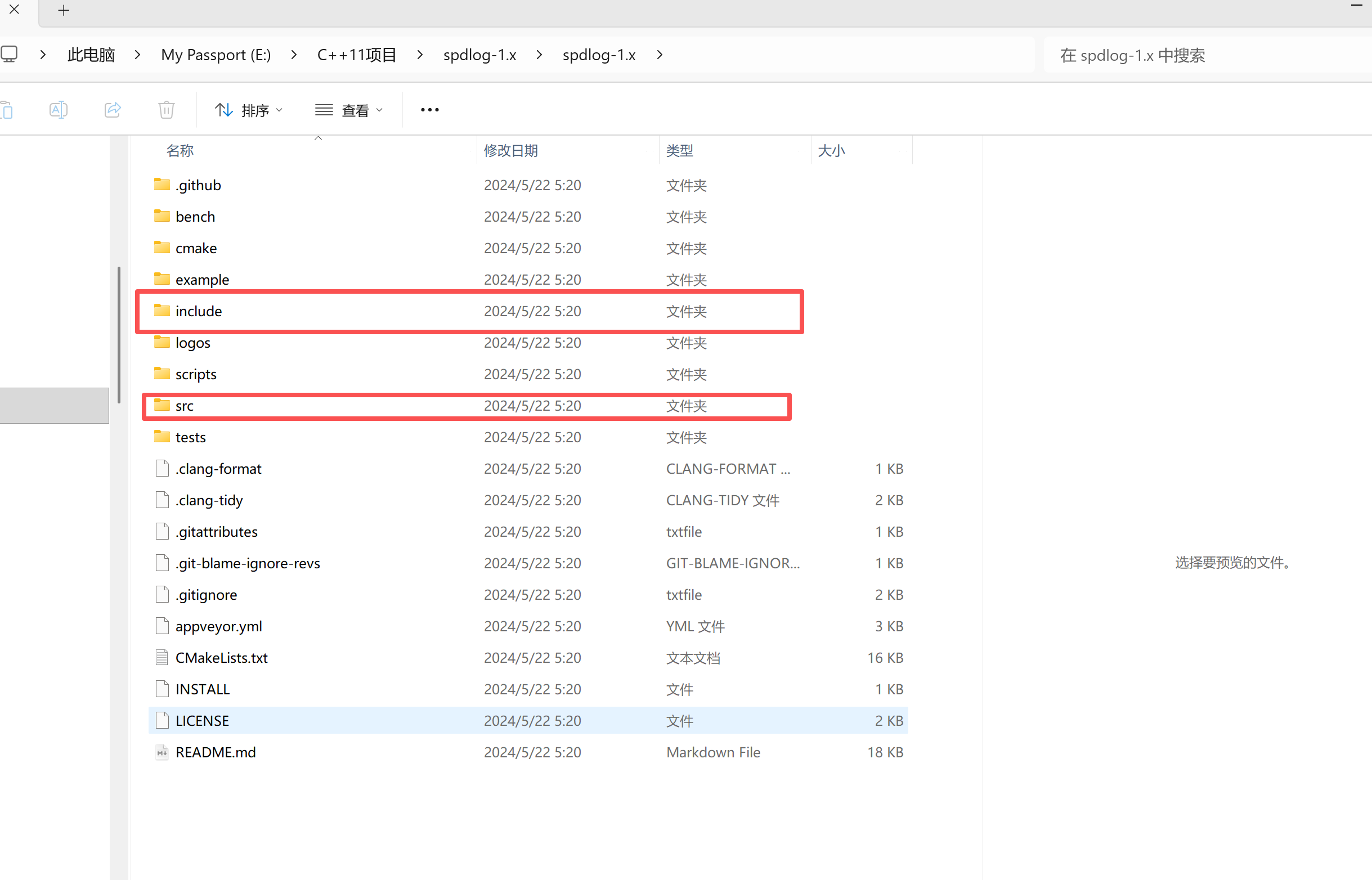
Task: Expand chevron after C++11项目 breadcrumb
Action: [x=420, y=55]
